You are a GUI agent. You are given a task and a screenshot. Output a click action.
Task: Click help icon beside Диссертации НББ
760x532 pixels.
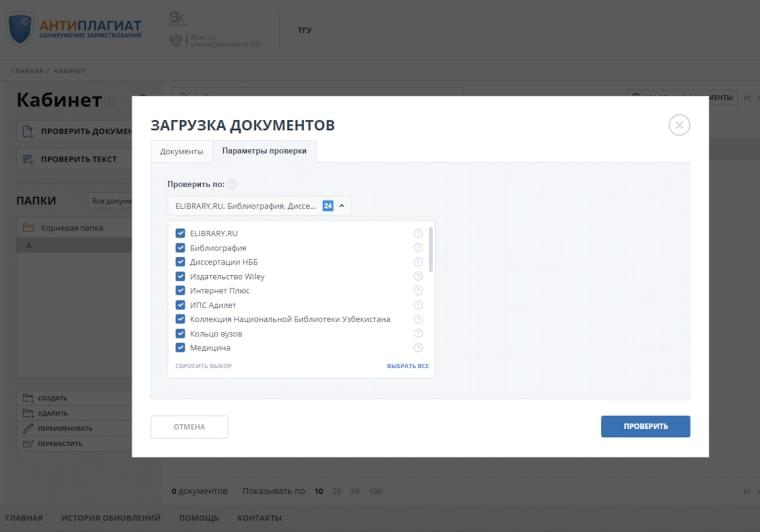[418, 262]
